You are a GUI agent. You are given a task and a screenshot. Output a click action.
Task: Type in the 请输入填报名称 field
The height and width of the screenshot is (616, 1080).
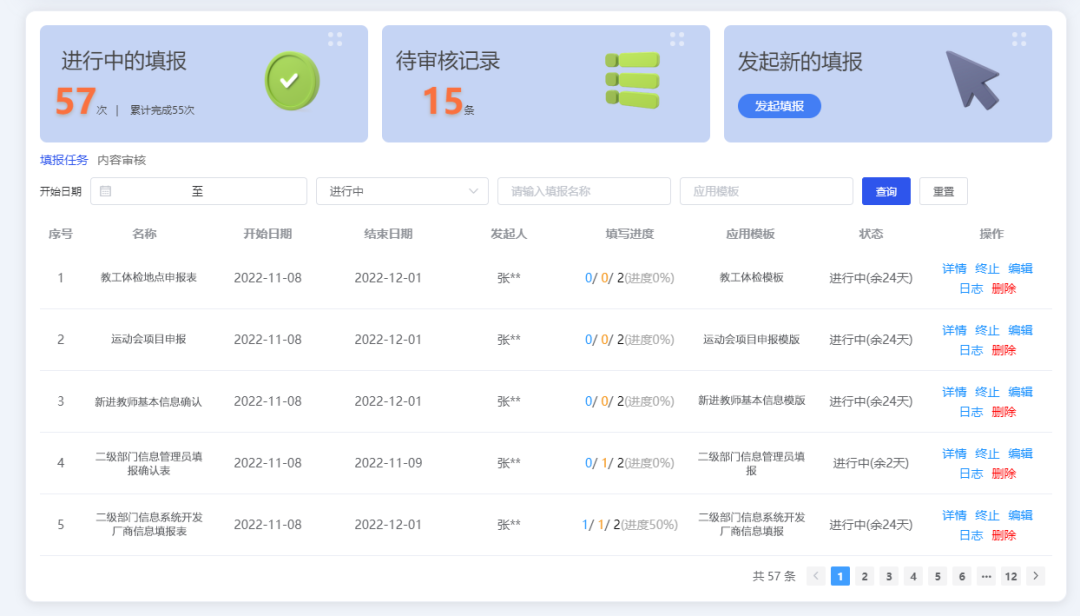(583, 191)
